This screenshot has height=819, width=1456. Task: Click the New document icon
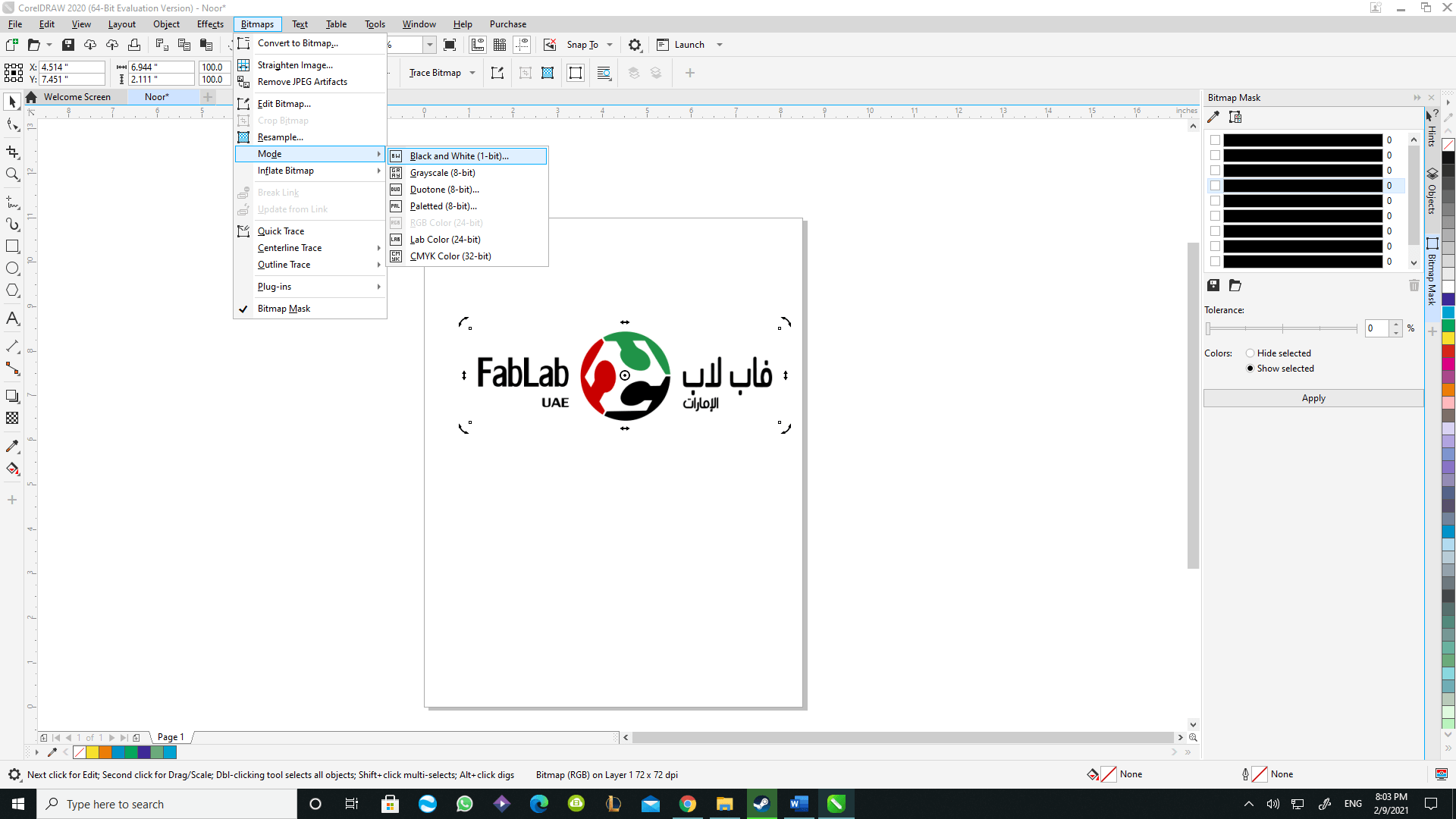pos(12,45)
